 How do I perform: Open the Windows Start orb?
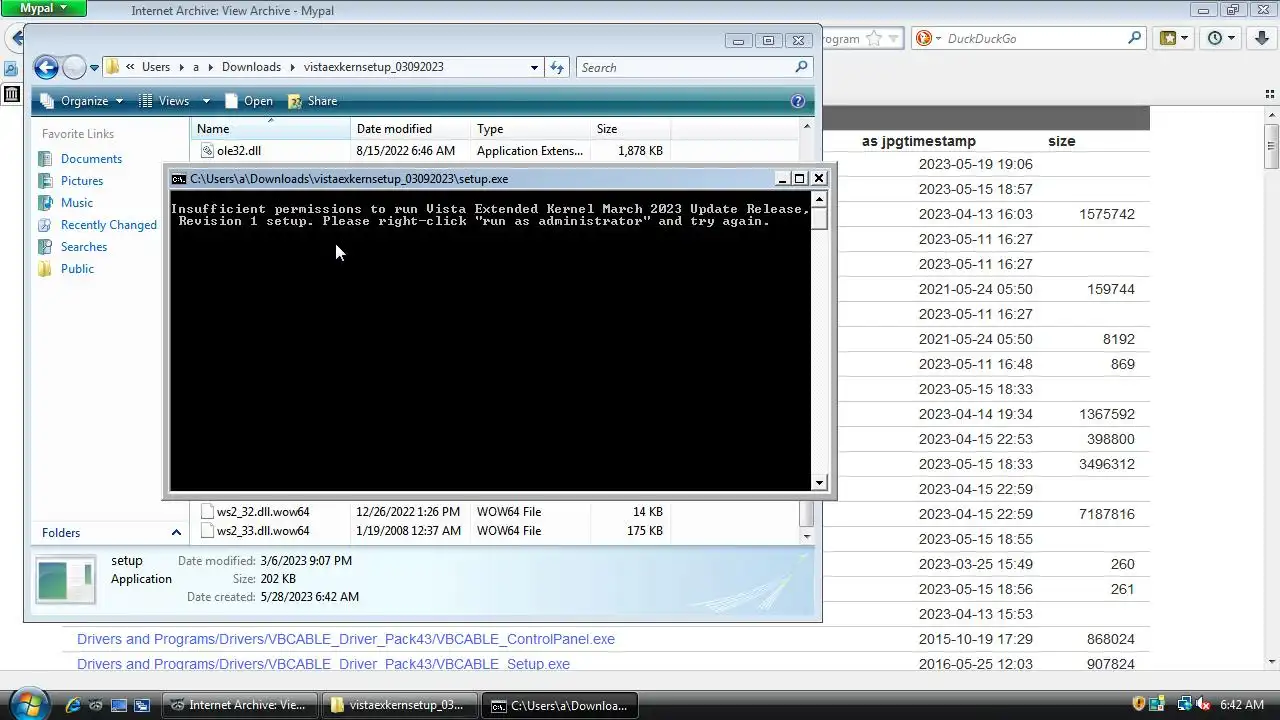pyautogui.click(x=28, y=704)
